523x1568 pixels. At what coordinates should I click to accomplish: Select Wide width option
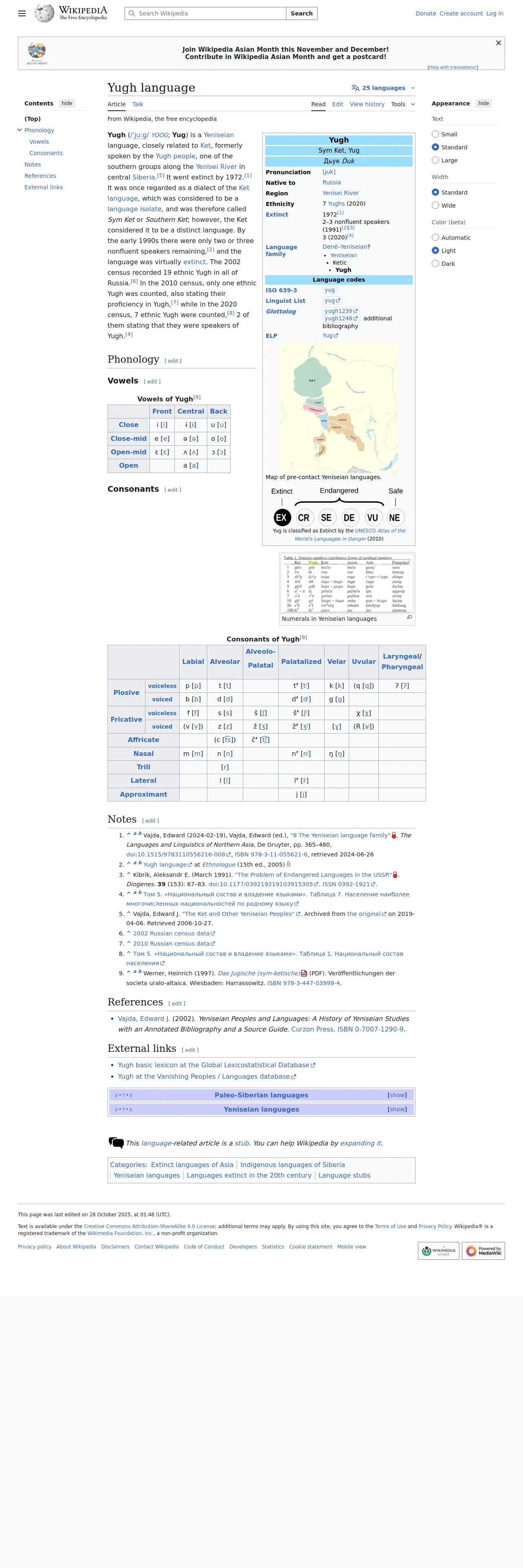pos(435,205)
